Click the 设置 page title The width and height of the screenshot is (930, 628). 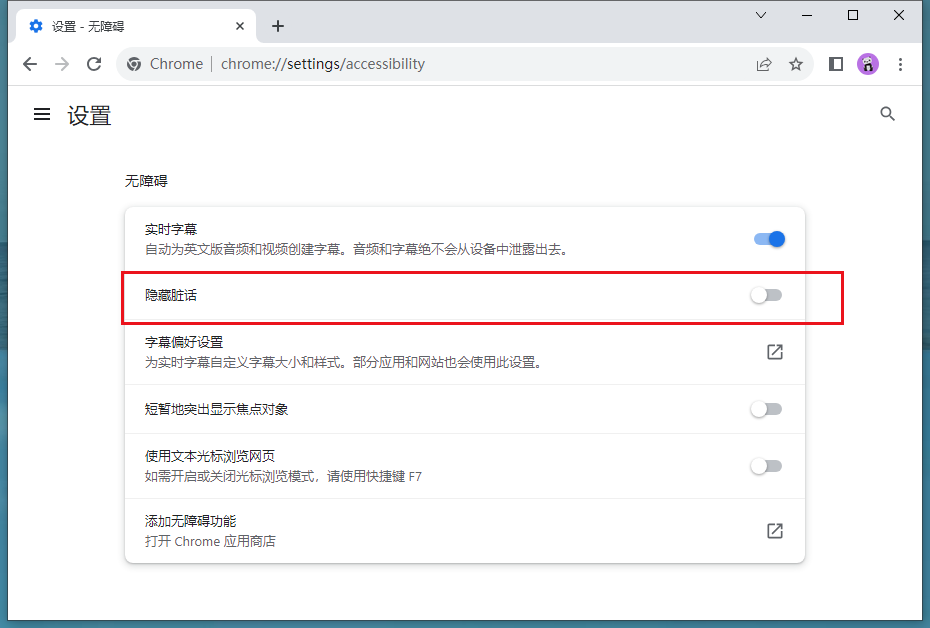coord(89,116)
